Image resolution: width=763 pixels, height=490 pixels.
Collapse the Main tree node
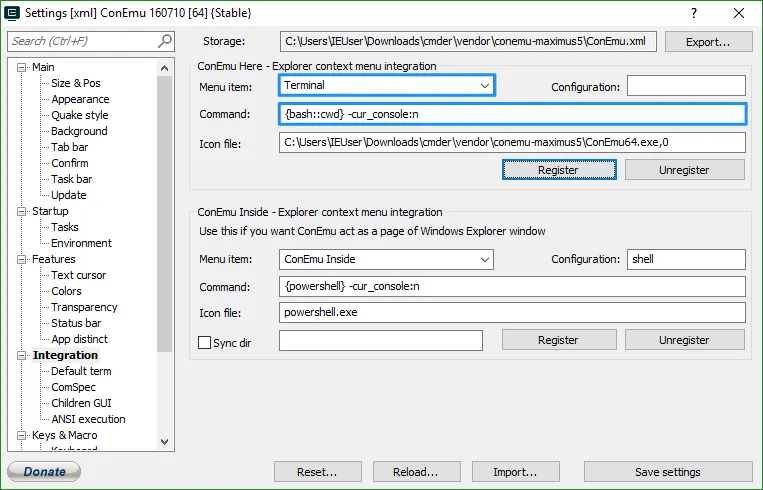pyautogui.click(x=23, y=67)
